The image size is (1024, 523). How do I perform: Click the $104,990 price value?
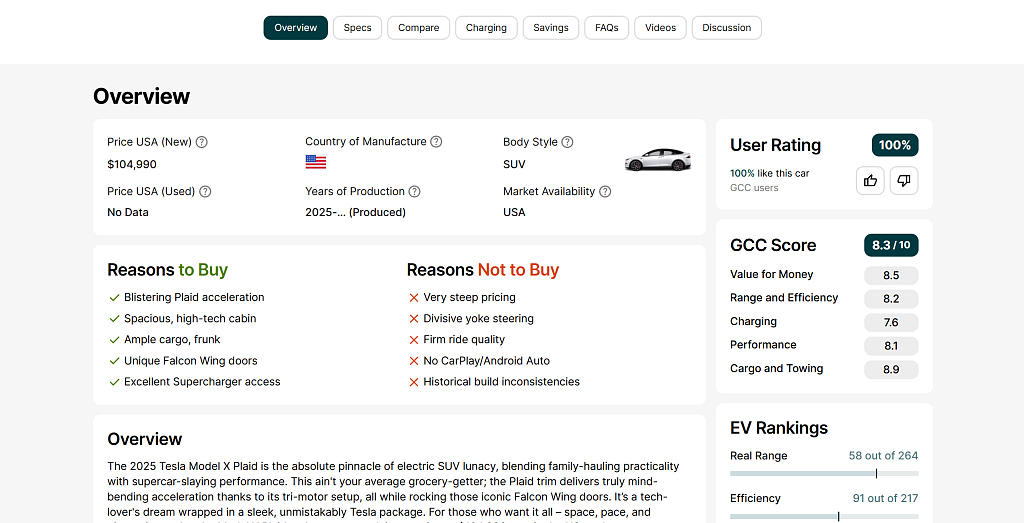click(132, 165)
